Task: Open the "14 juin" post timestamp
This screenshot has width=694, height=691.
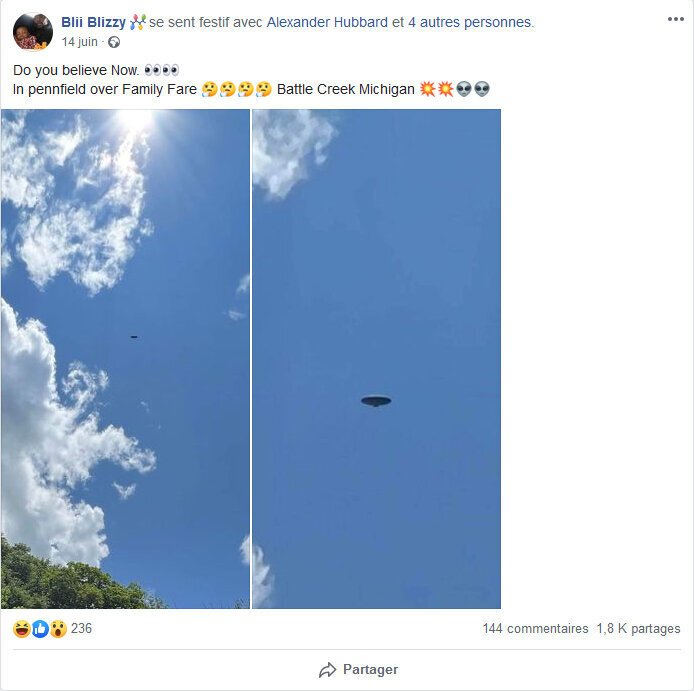Action: pos(80,42)
